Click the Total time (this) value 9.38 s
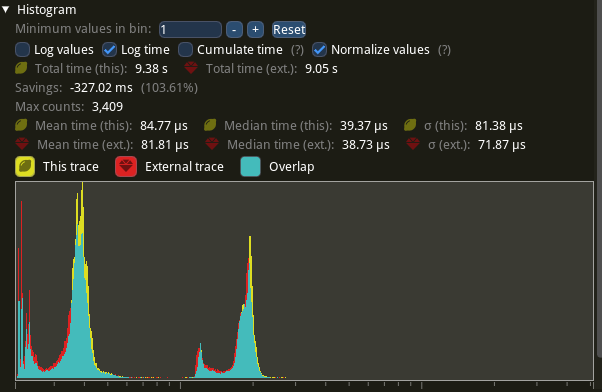602x392 pixels. (x=151, y=69)
